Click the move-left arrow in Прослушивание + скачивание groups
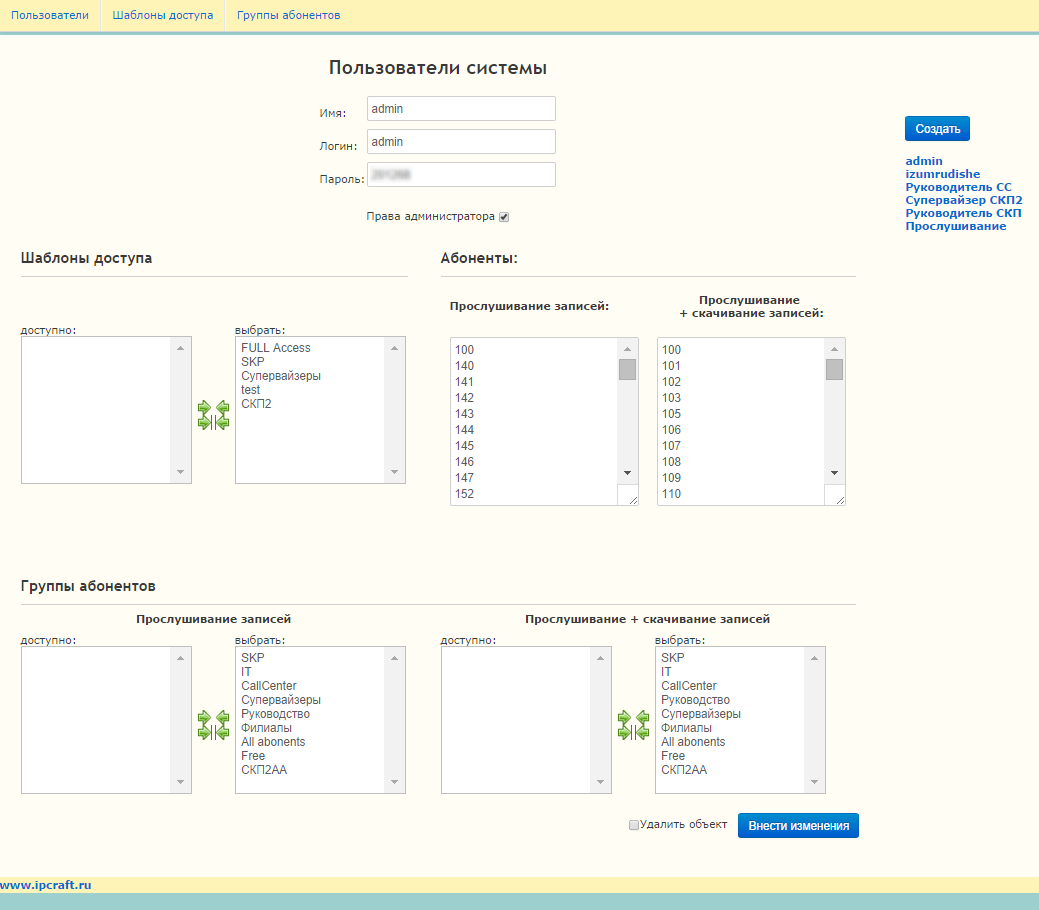The image size is (1039, 910). coord(643,717)
